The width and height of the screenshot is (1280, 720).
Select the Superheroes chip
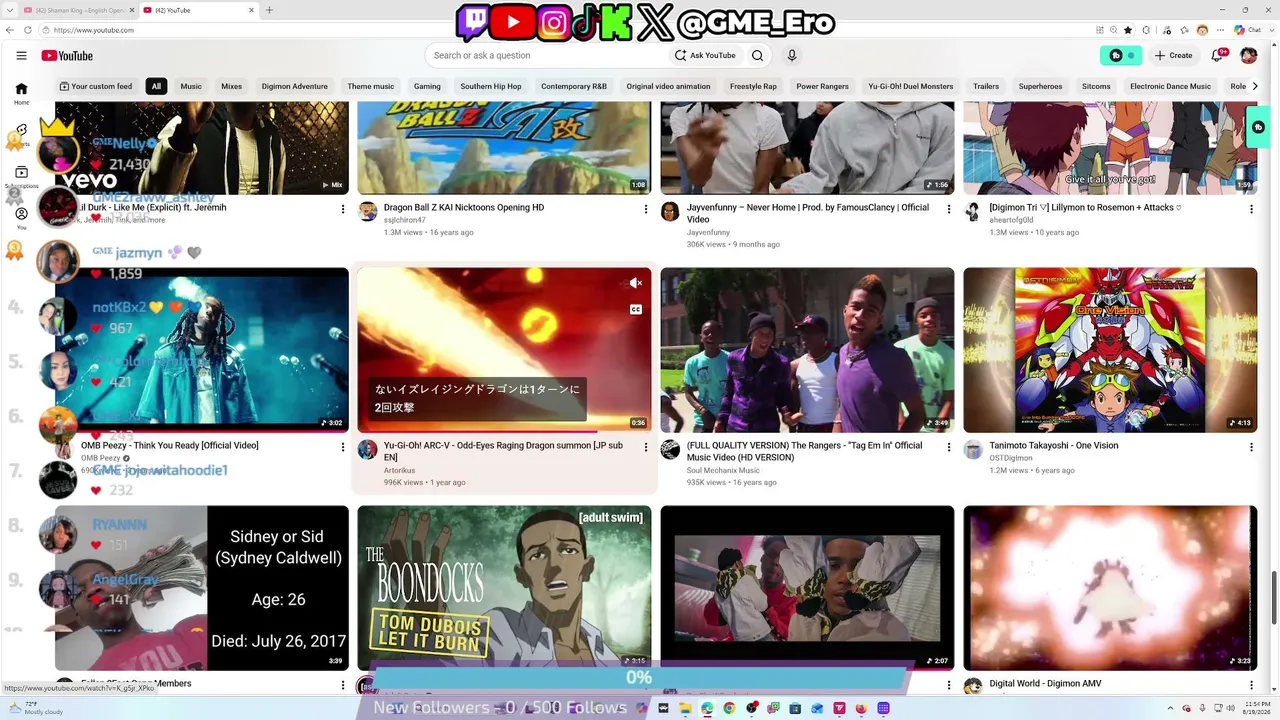pyautogui.click(x=1040, y=86)
